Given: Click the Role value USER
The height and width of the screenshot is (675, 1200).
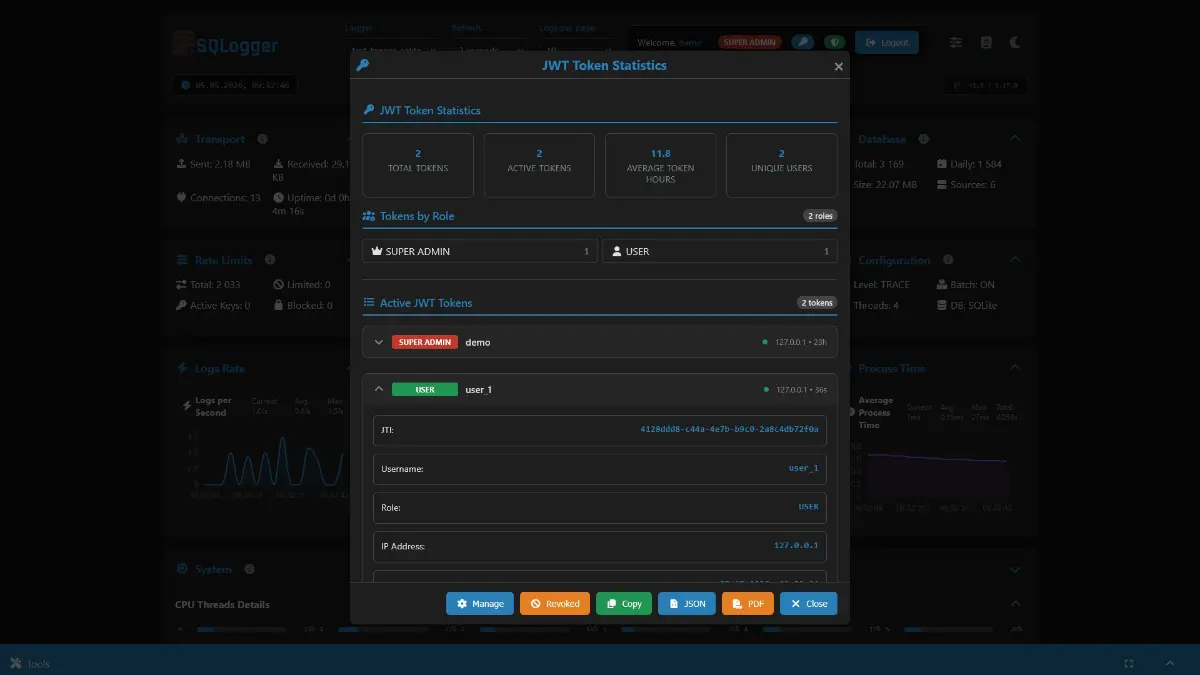Looking at the screenshot, I should pyautogui.click(x=808, y=507).
